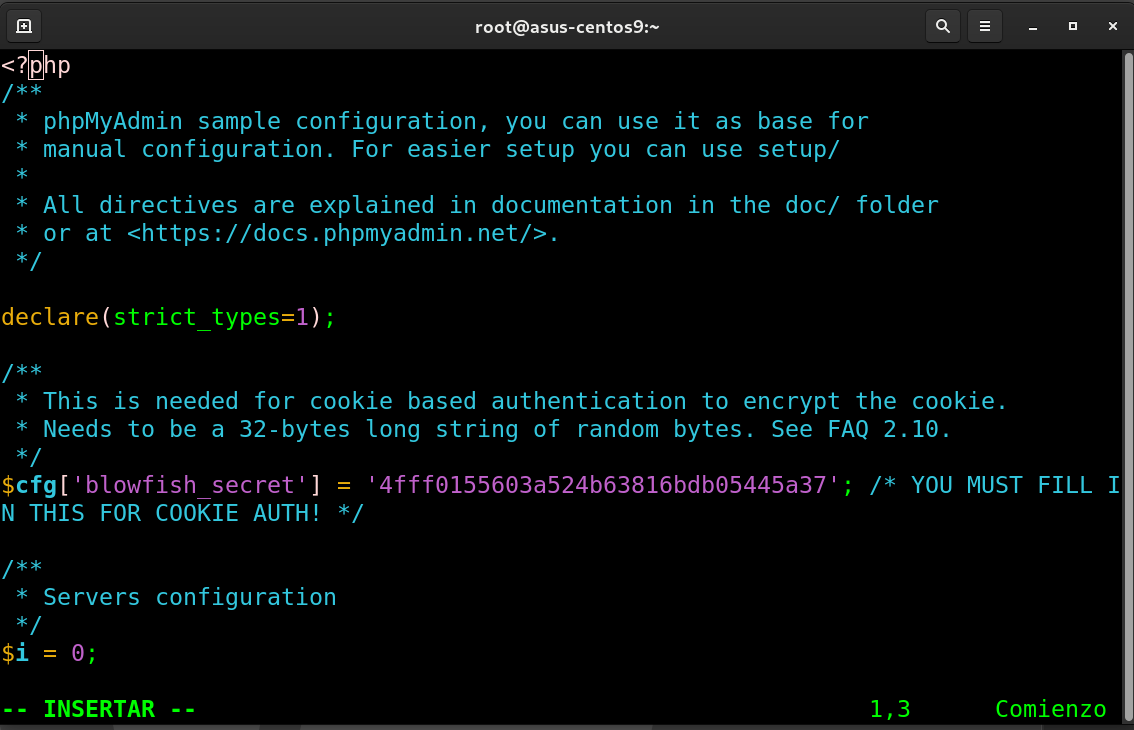1134x730 pixels.
Task: Open the terminal search icon
Action: pyautogui.click(x=942, y=26)
